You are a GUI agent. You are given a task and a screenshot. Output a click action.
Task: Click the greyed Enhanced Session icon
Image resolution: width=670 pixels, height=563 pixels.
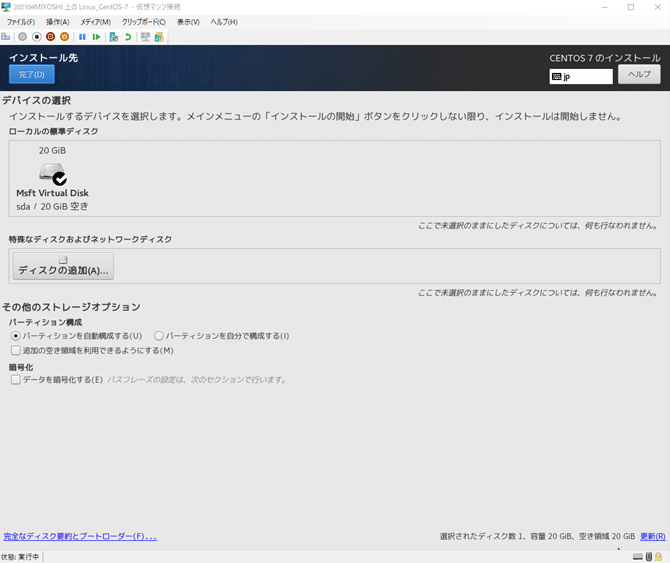click(145, 37)
